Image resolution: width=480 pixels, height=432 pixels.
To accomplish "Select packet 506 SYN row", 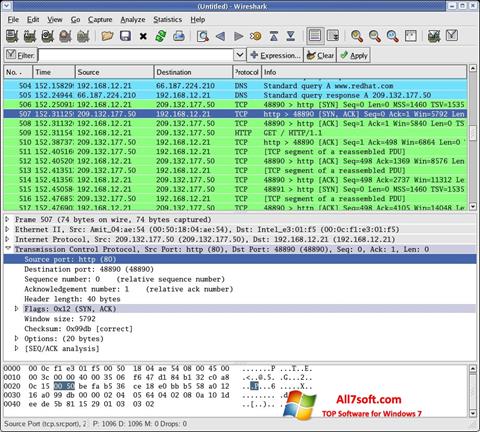I will tap(235, 104).
